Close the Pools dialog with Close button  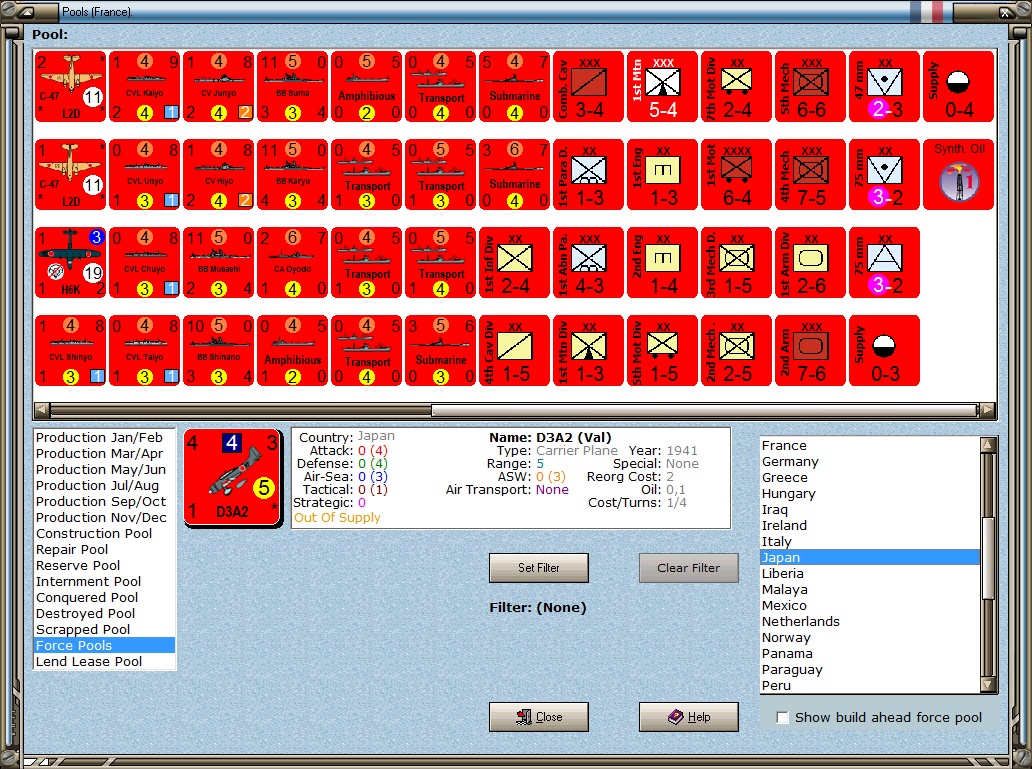pyautogui.click(x=538, y=717)
